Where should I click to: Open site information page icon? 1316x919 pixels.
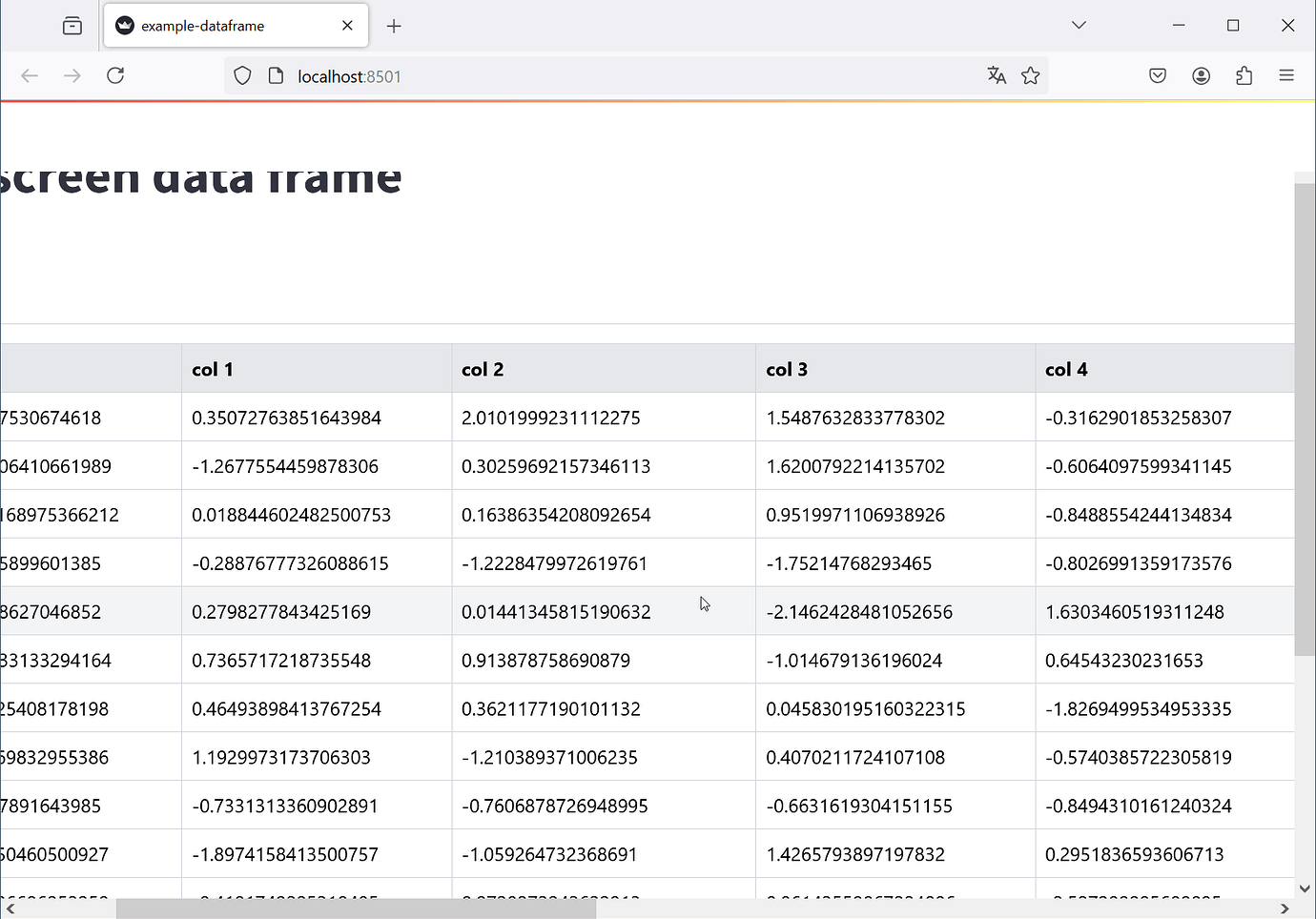[x=277, y=75]
